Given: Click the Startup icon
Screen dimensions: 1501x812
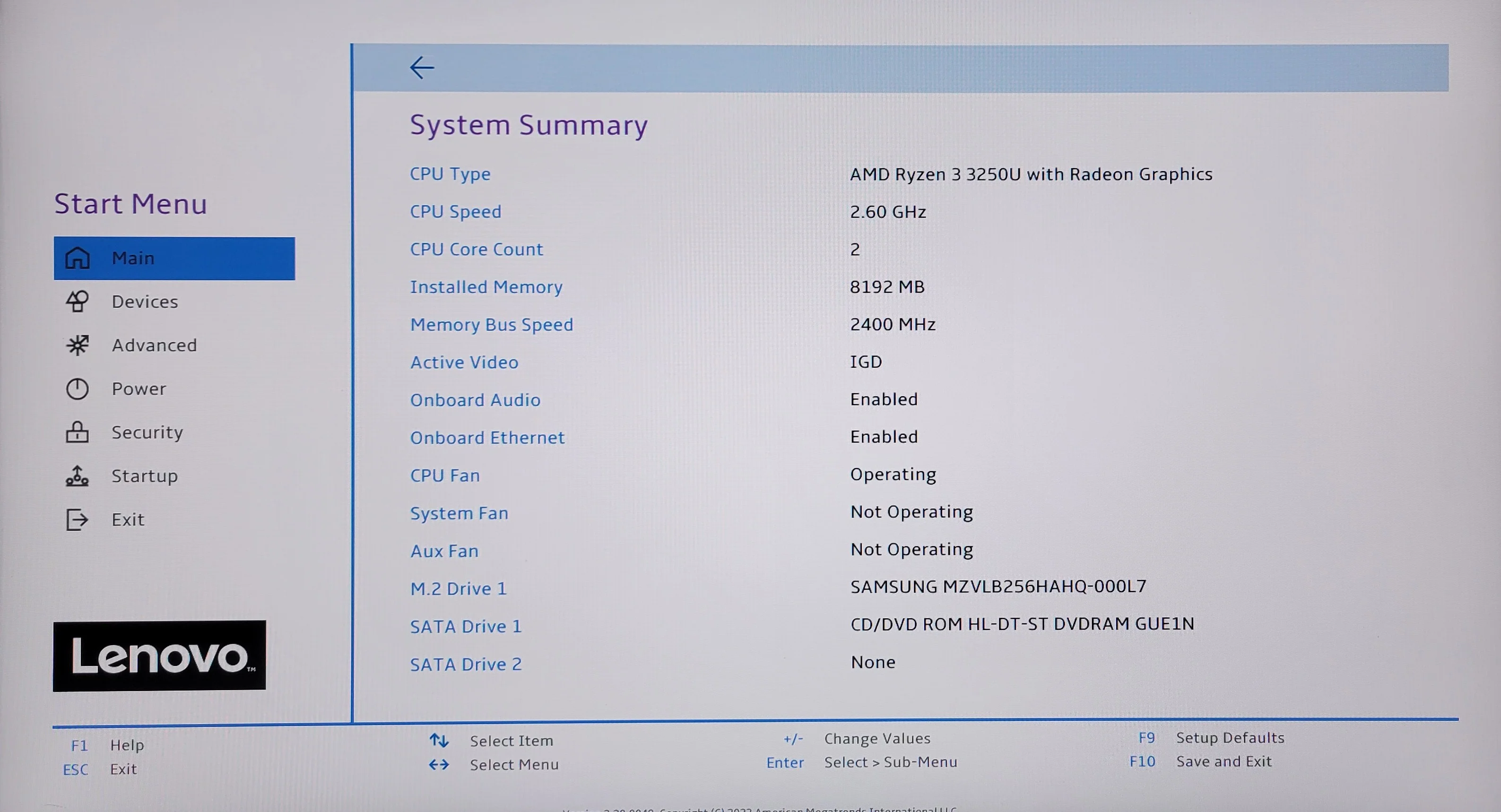Looking at the screenshot, I should tap(78, 476).
